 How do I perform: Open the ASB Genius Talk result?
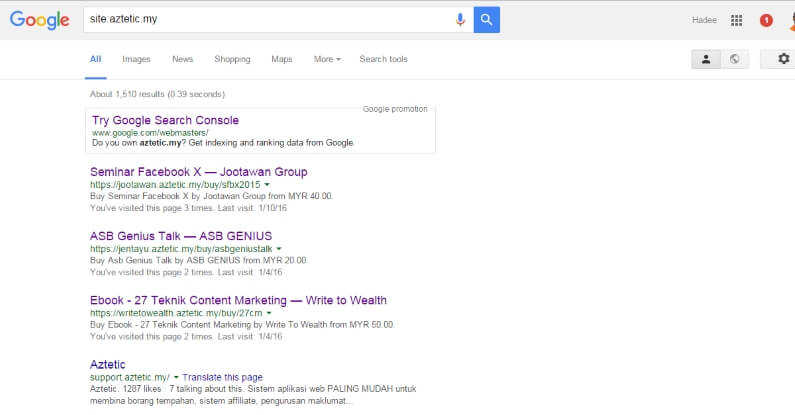[181, 236]
